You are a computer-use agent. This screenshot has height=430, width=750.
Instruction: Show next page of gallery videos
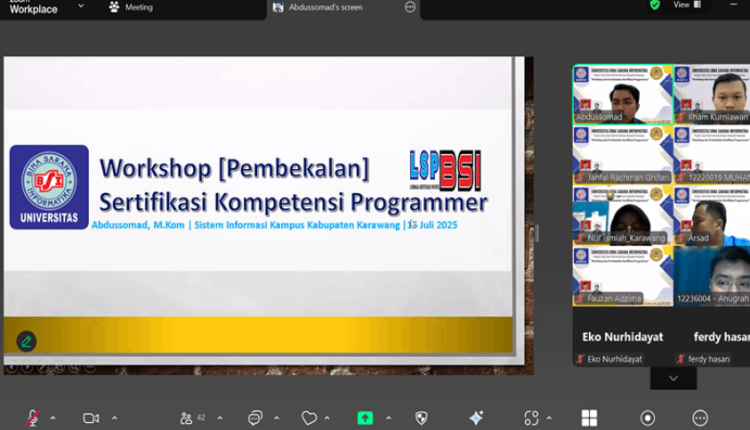click(673, 378)
